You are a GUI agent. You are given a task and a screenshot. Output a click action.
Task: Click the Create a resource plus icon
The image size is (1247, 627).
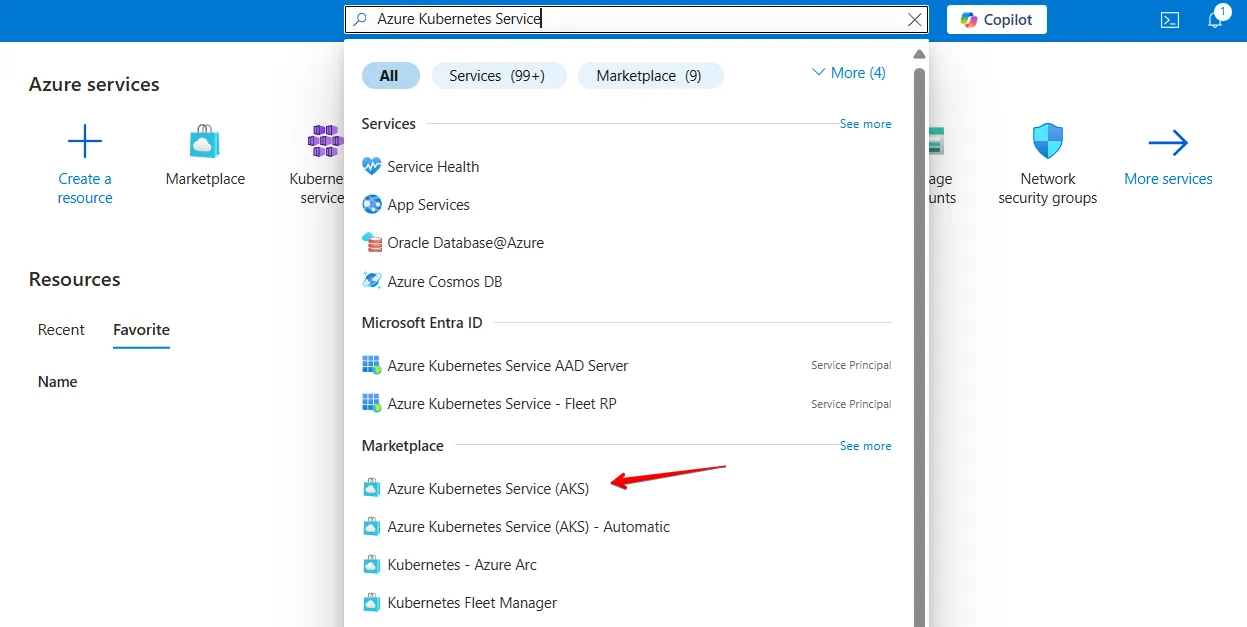[x=85, y=142]
